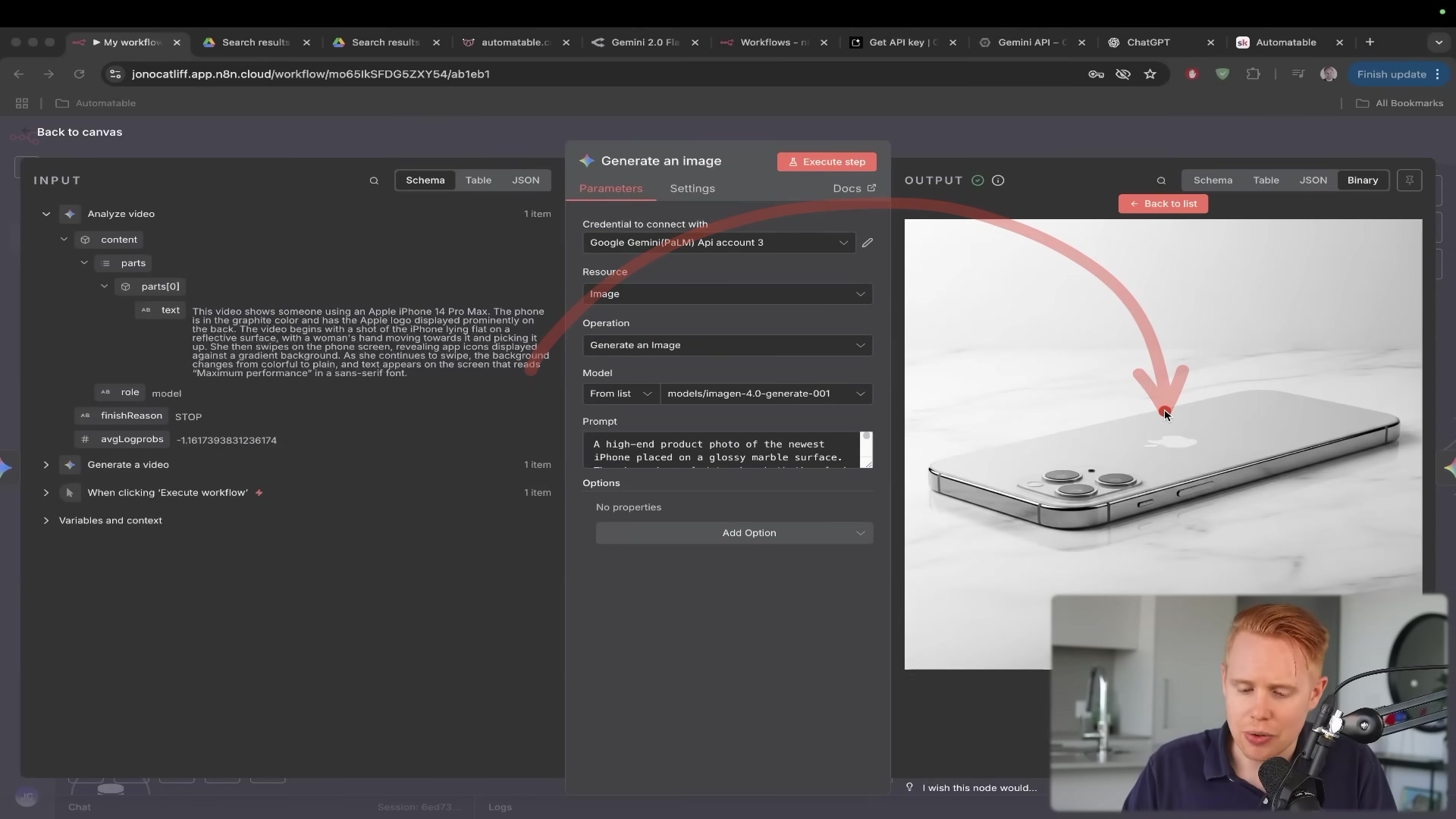Open the imagen-4.0-generate-001 model dropdown
Image resolution: width=1456 pixels, height=819 pixels.
tap(766, 394)
